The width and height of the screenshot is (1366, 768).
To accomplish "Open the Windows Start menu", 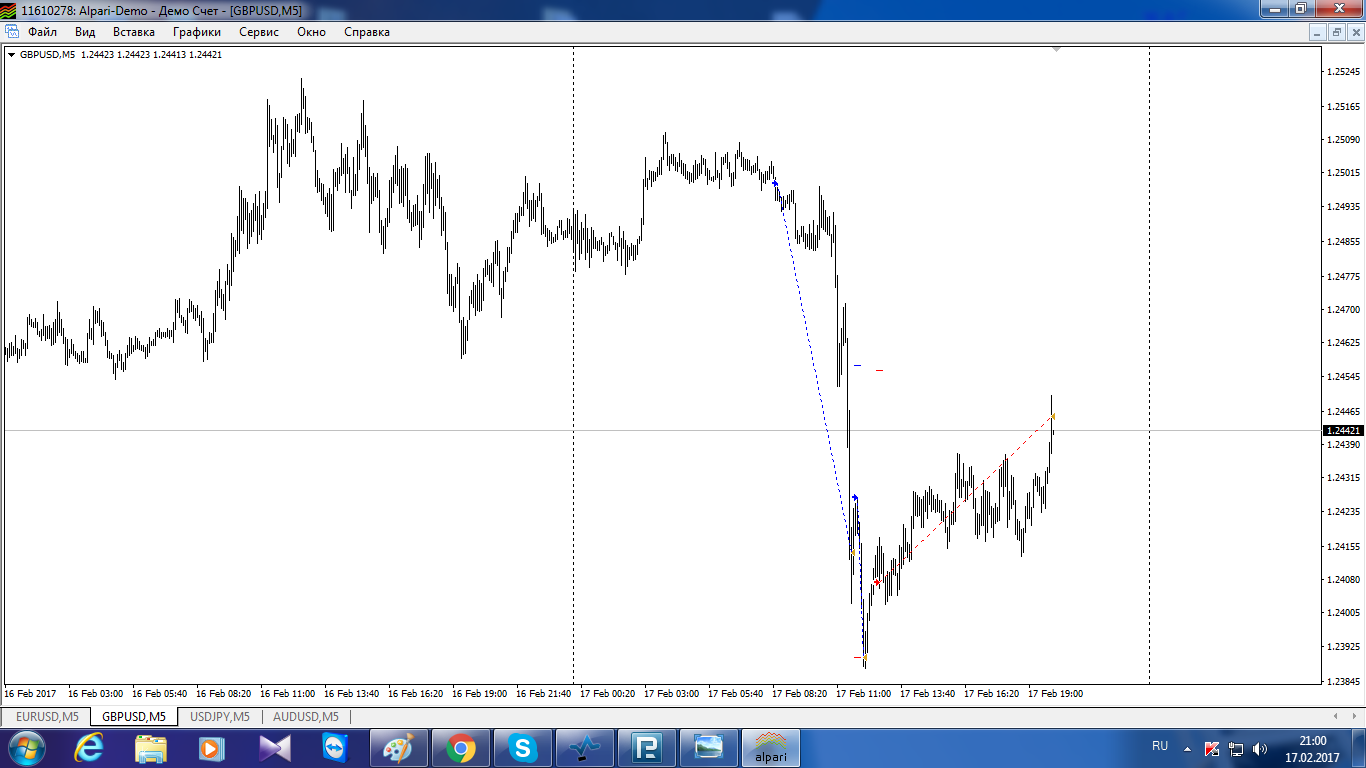I will coord(25,747).
